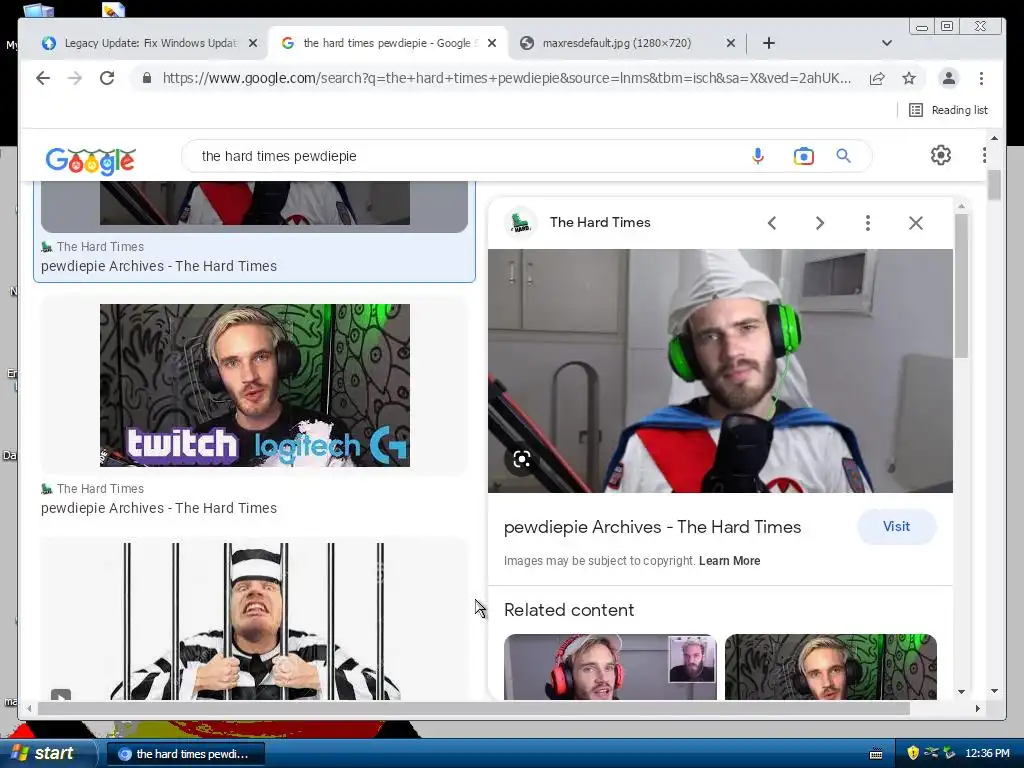Open red headphones related content thumbnail

tap(610, 667)
